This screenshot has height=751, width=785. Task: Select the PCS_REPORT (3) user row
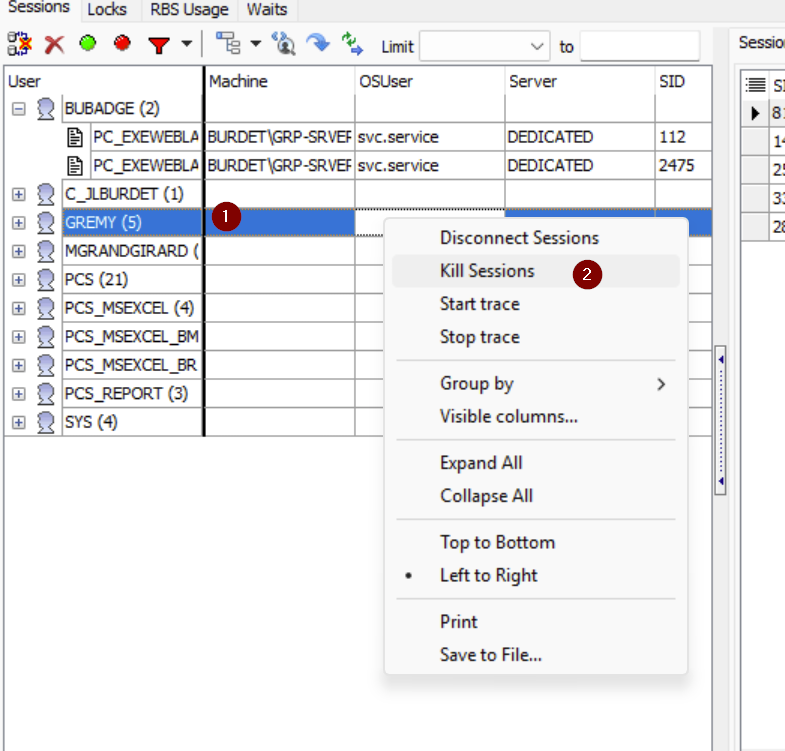132,394
